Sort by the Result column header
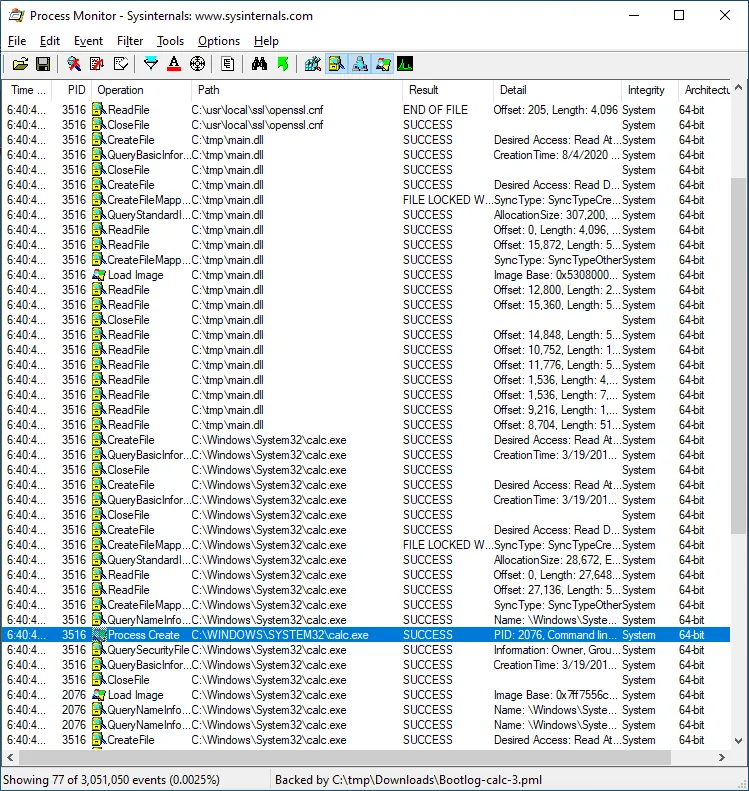The width and height of the screenshot is (749, 791). pos(448,90)
